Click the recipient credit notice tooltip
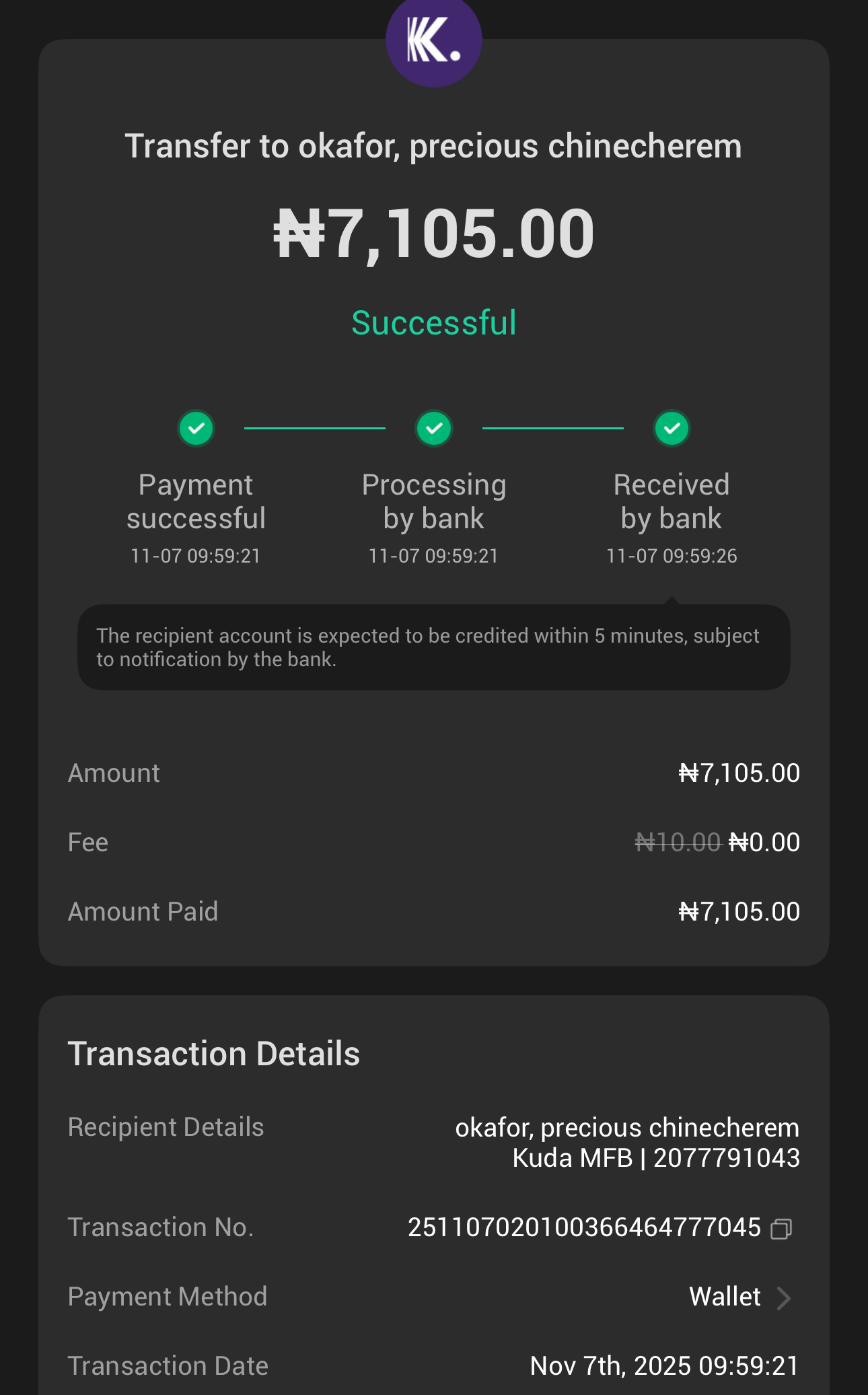Screen dimensions: 868x1395 coord(434,647)
